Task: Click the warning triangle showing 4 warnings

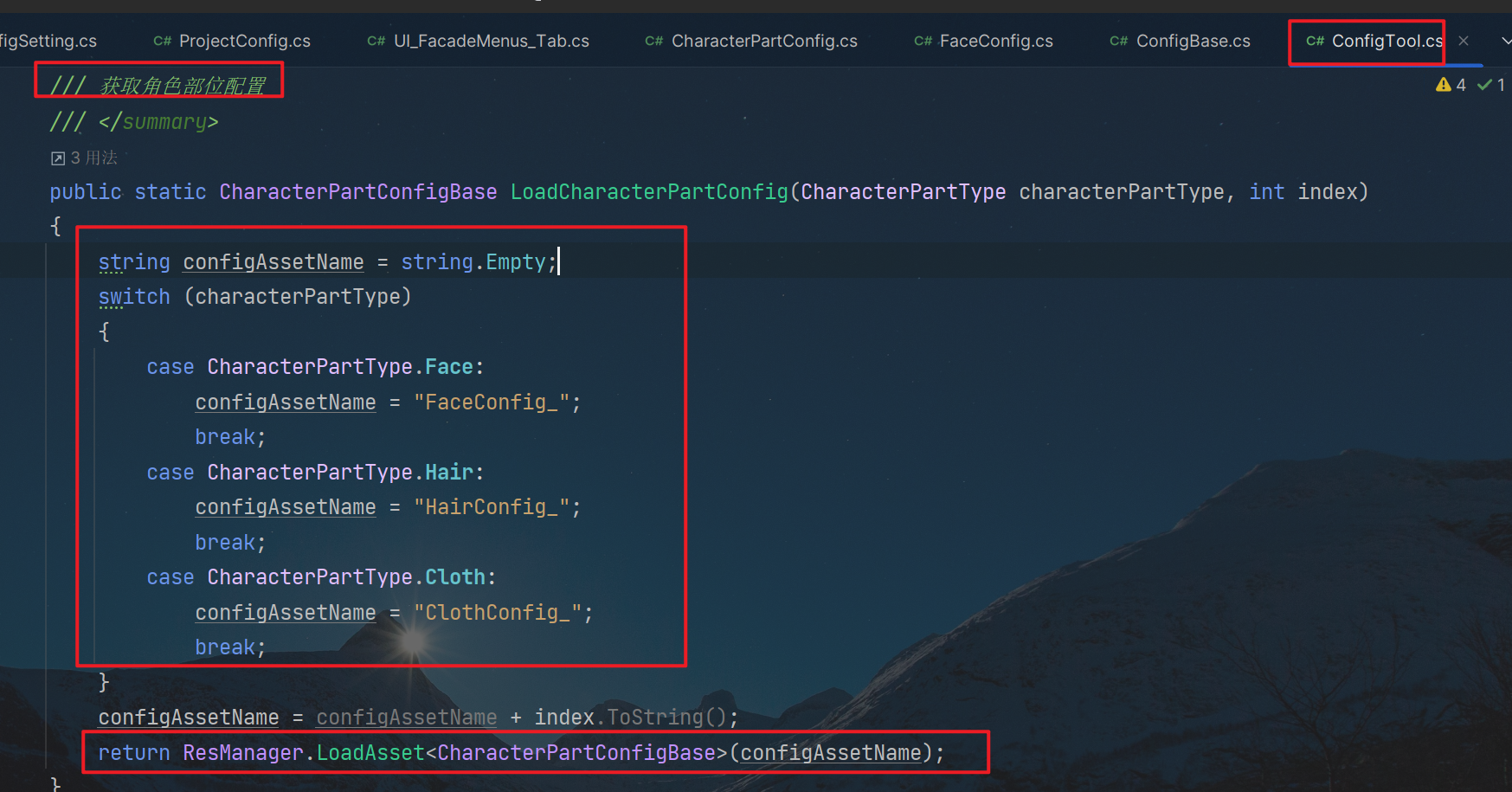Action: tap(1443, 85)
